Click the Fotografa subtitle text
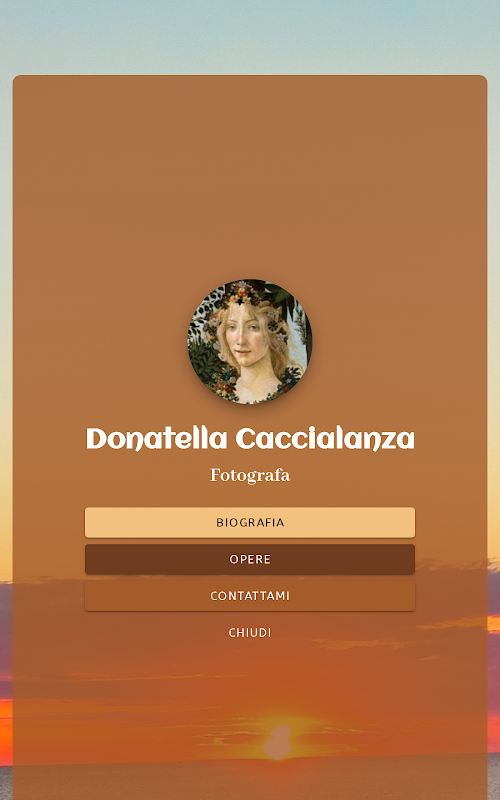The width and height of the screenshot is (500, 800). point(250,476)
